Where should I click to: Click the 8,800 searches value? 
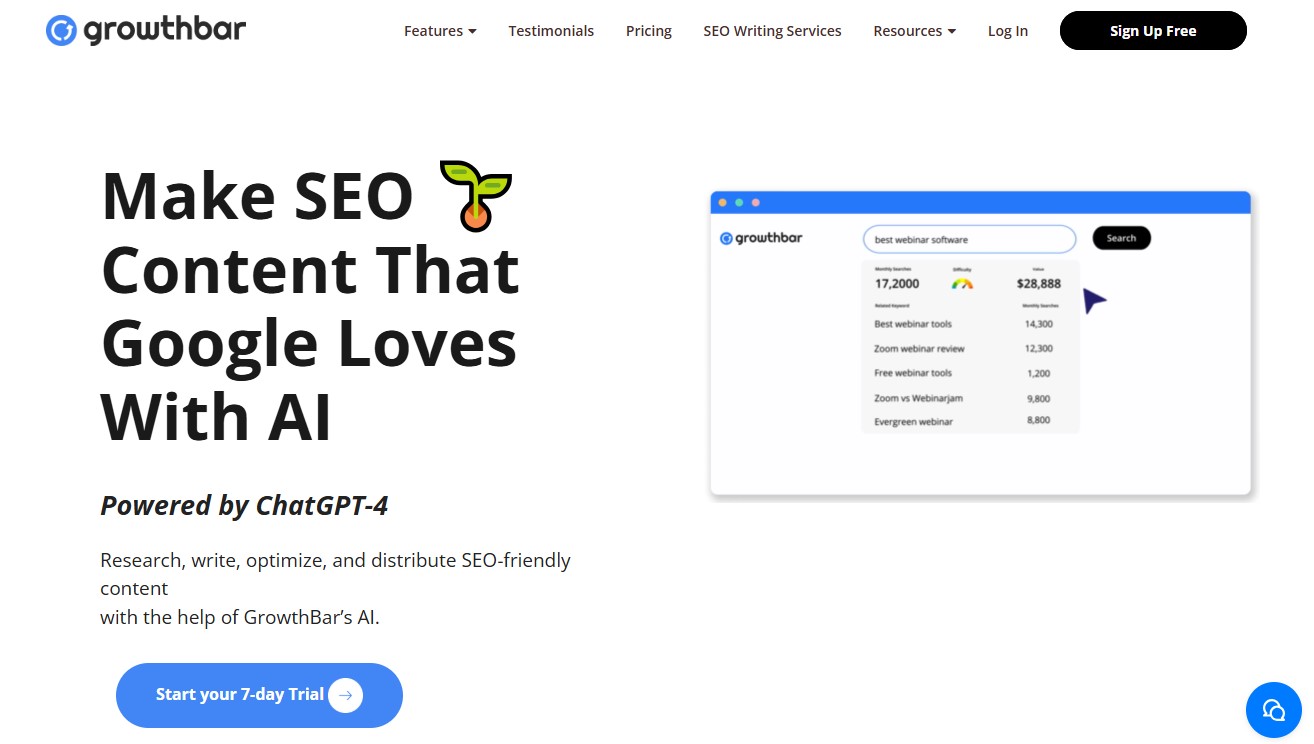pyautogui.click(x=1039, y=421)
